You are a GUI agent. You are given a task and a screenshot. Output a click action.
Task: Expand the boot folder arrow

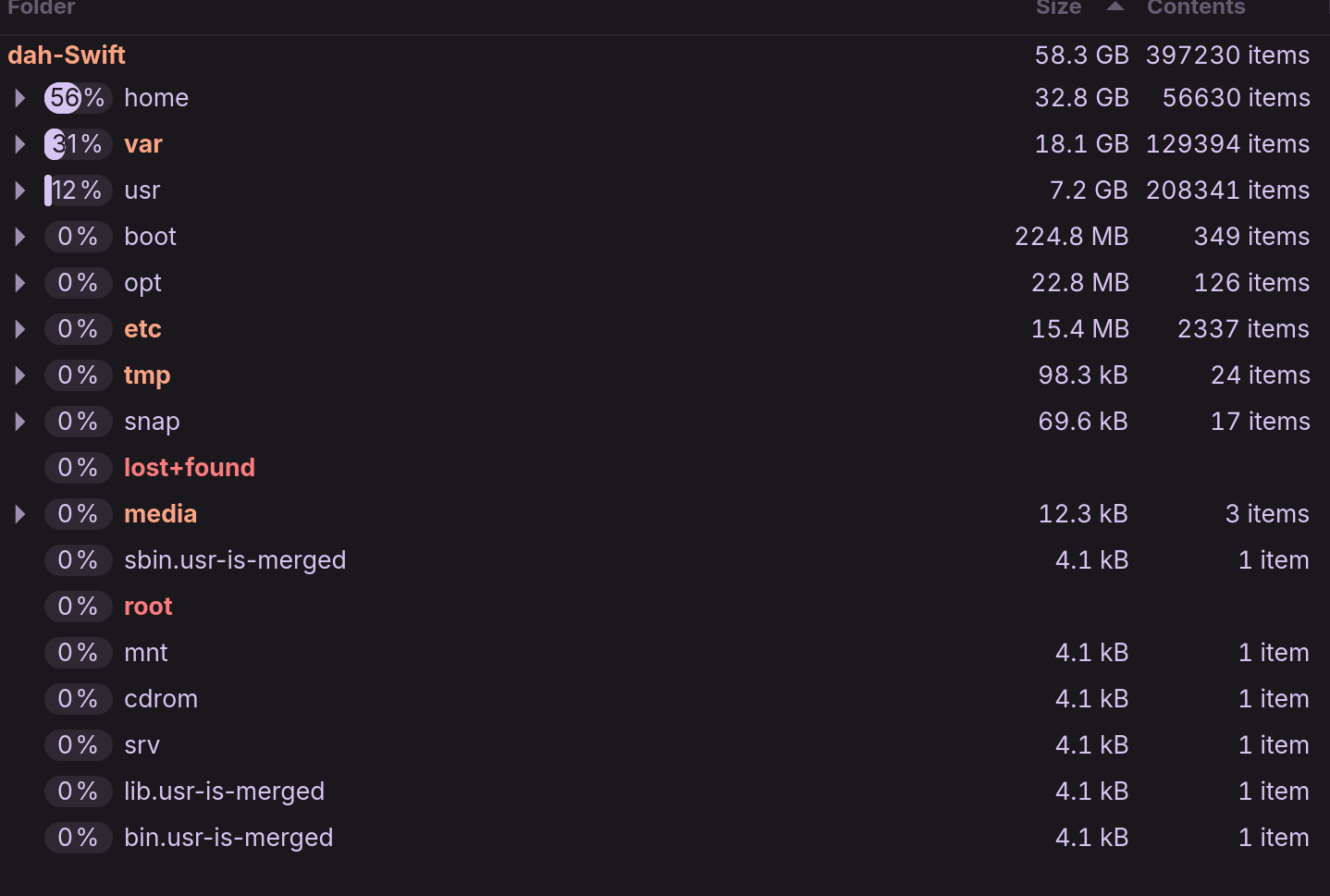20,237
